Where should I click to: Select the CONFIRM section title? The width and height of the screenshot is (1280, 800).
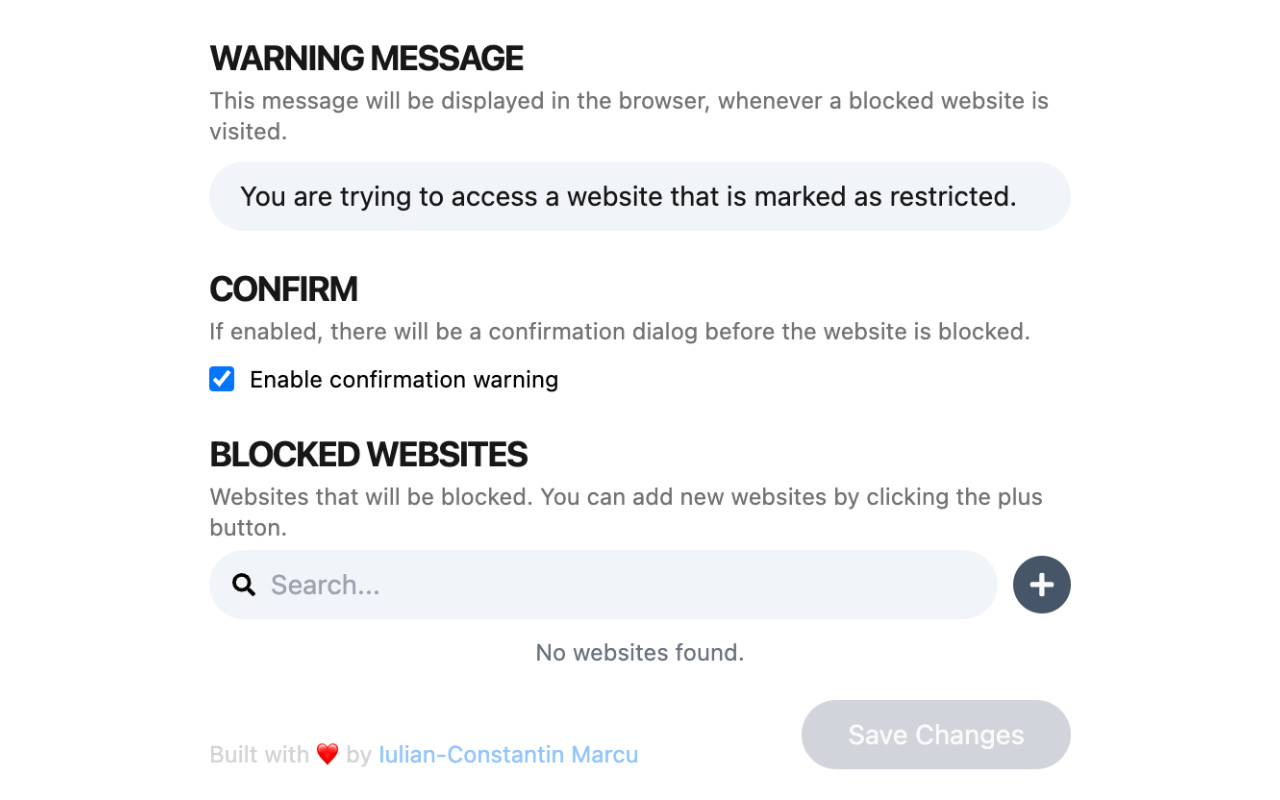[x=283, y=289]
